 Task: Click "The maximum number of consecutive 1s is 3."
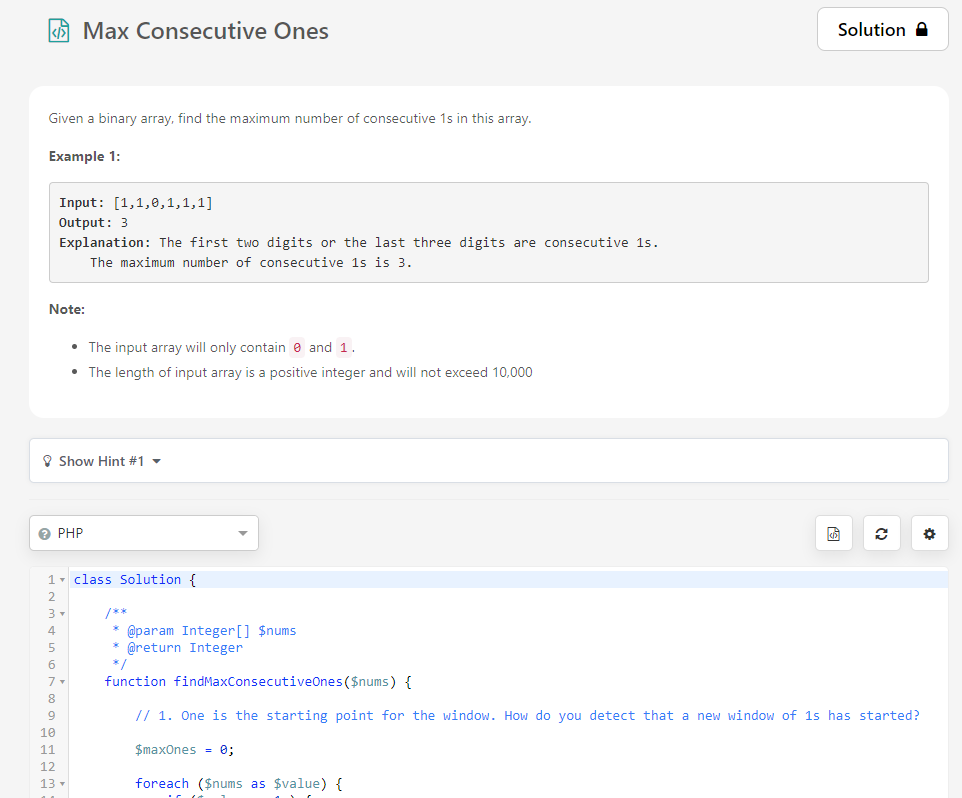(x=251, y=263)
